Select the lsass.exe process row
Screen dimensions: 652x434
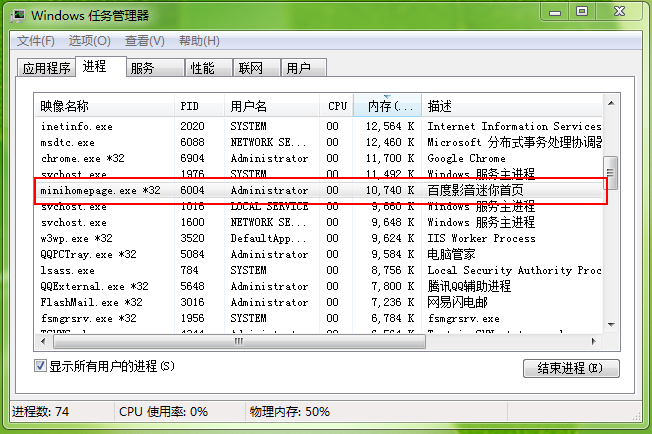[x=319, y=270]
